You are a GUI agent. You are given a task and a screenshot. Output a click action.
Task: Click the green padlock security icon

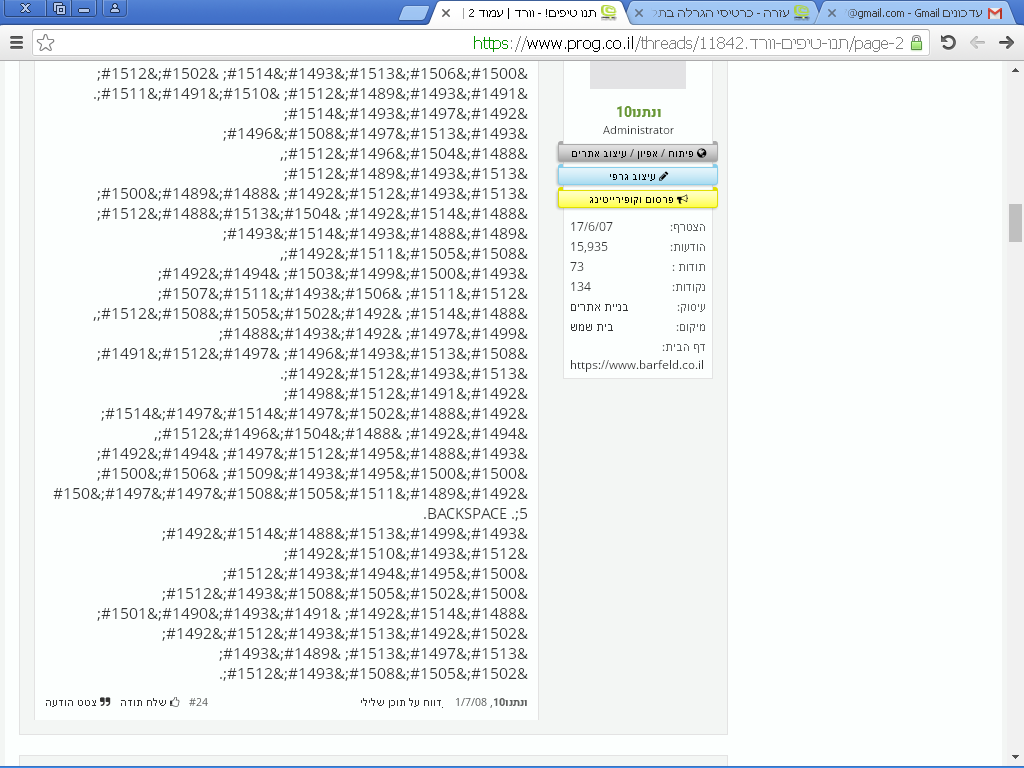coord(916,43)
